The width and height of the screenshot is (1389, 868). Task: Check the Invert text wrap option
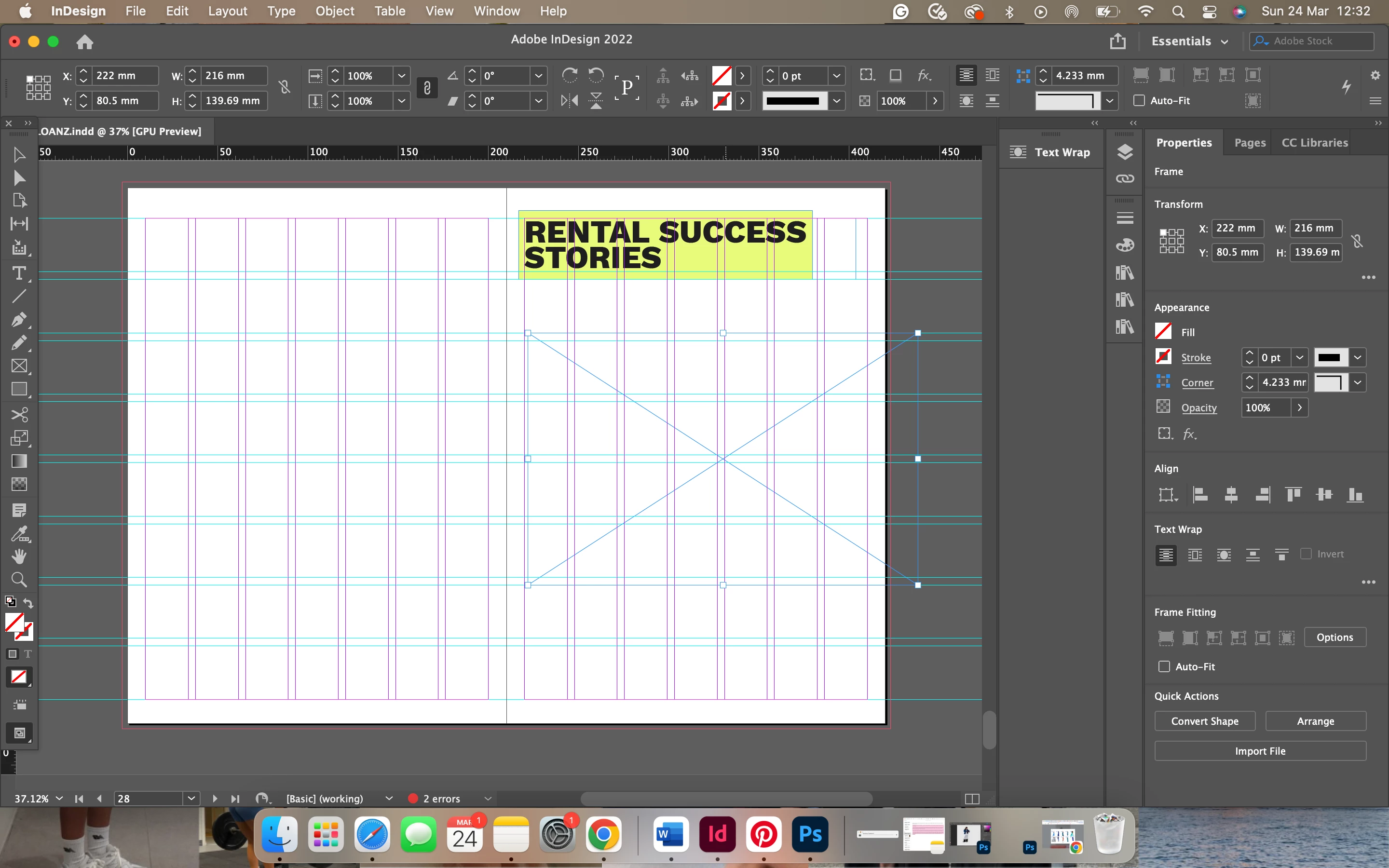[x=1306, y=554]
